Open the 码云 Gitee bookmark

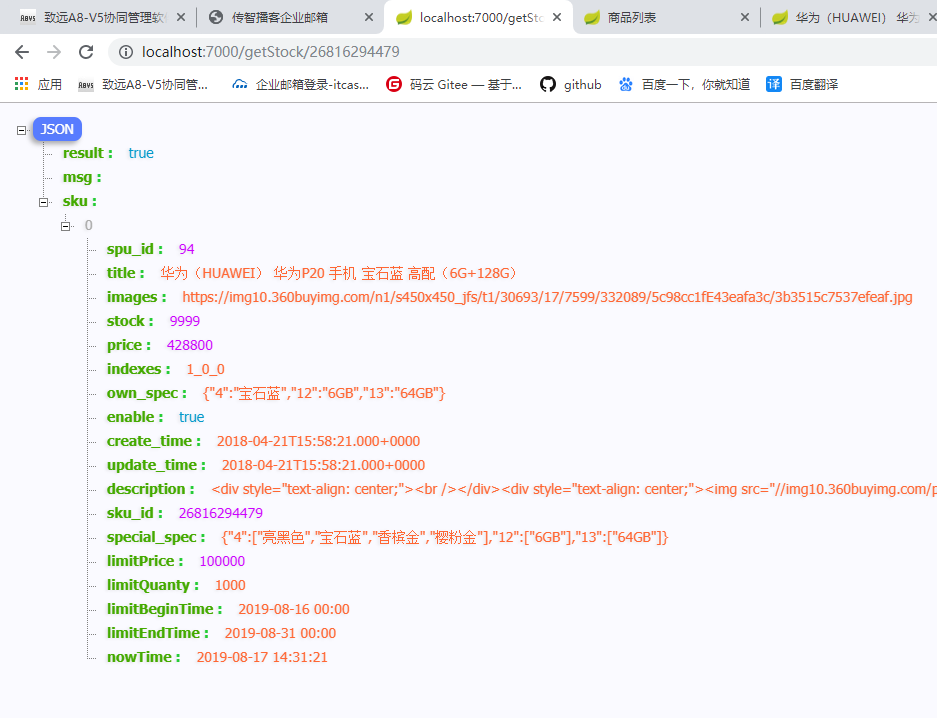pos(454,84)
